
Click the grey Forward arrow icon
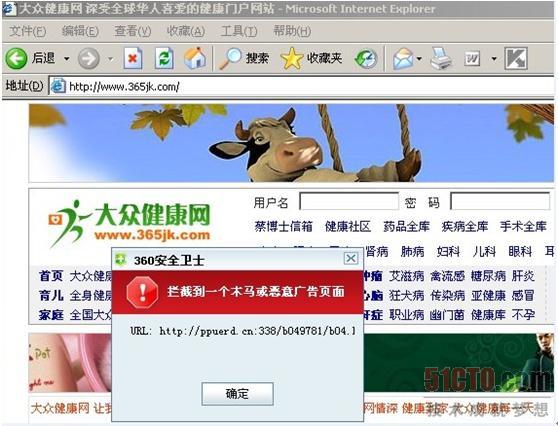pyautogui.click(x=88, y=58)
